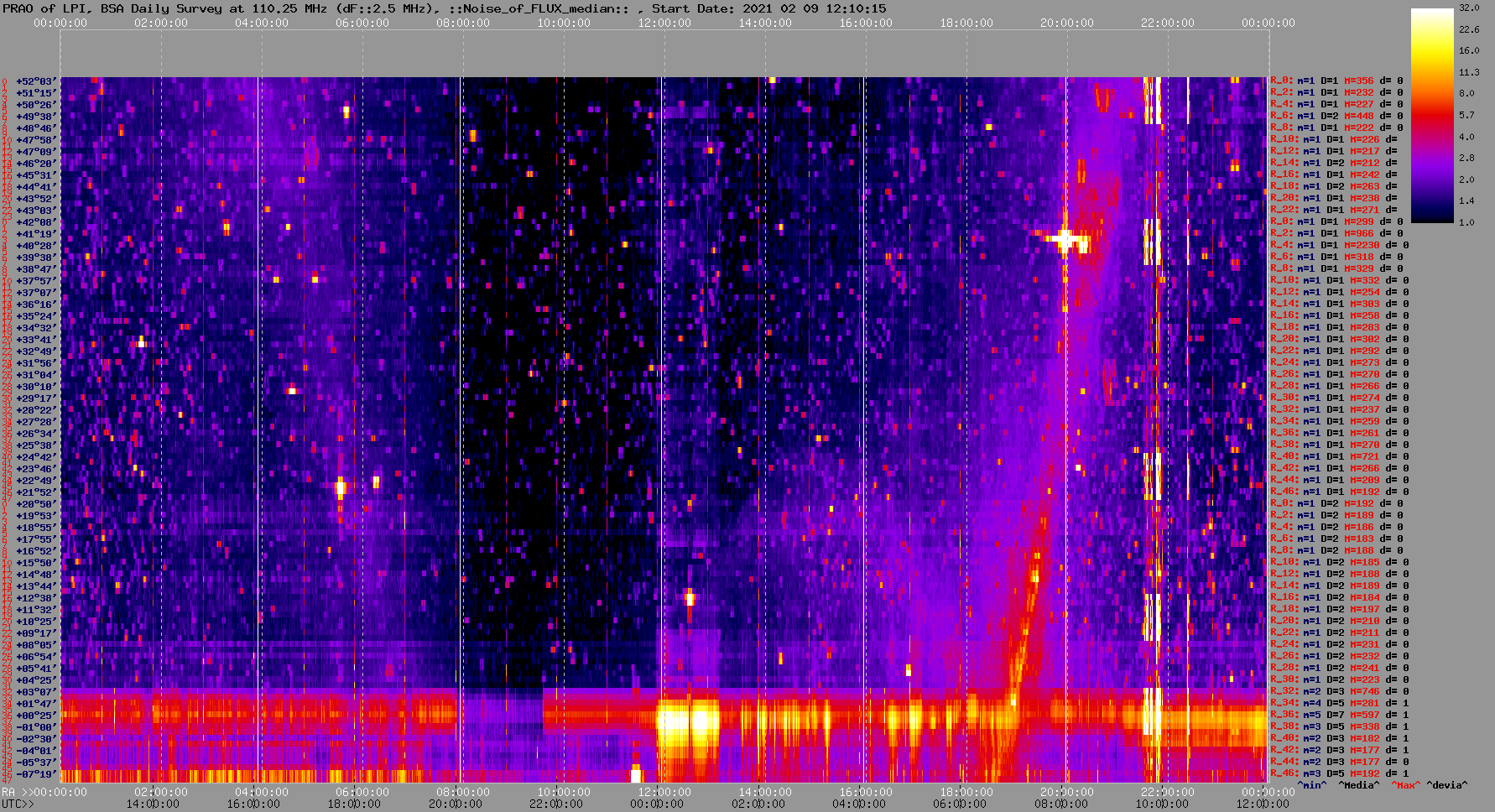Click the bright white cross source at +40°28' row
Screen dimensions: 1495x812
click(1065, 239)
